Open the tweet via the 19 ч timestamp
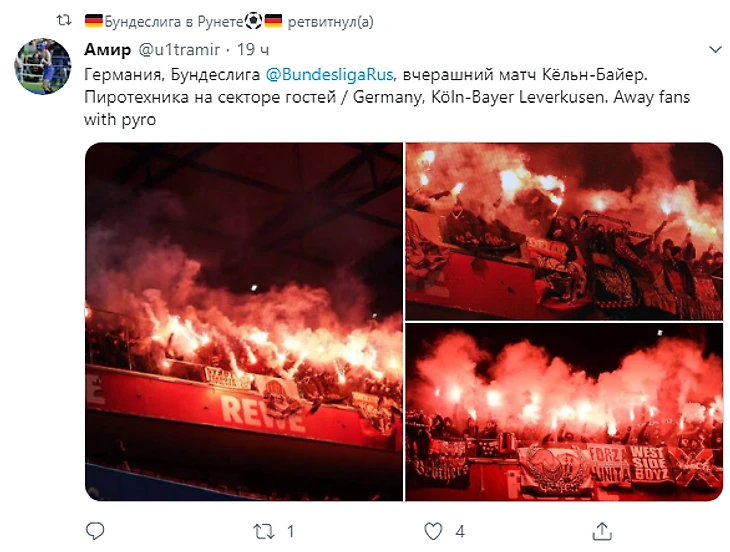Image resolution: width=730 pixels, height=552 pixels. tap(253, 49)
